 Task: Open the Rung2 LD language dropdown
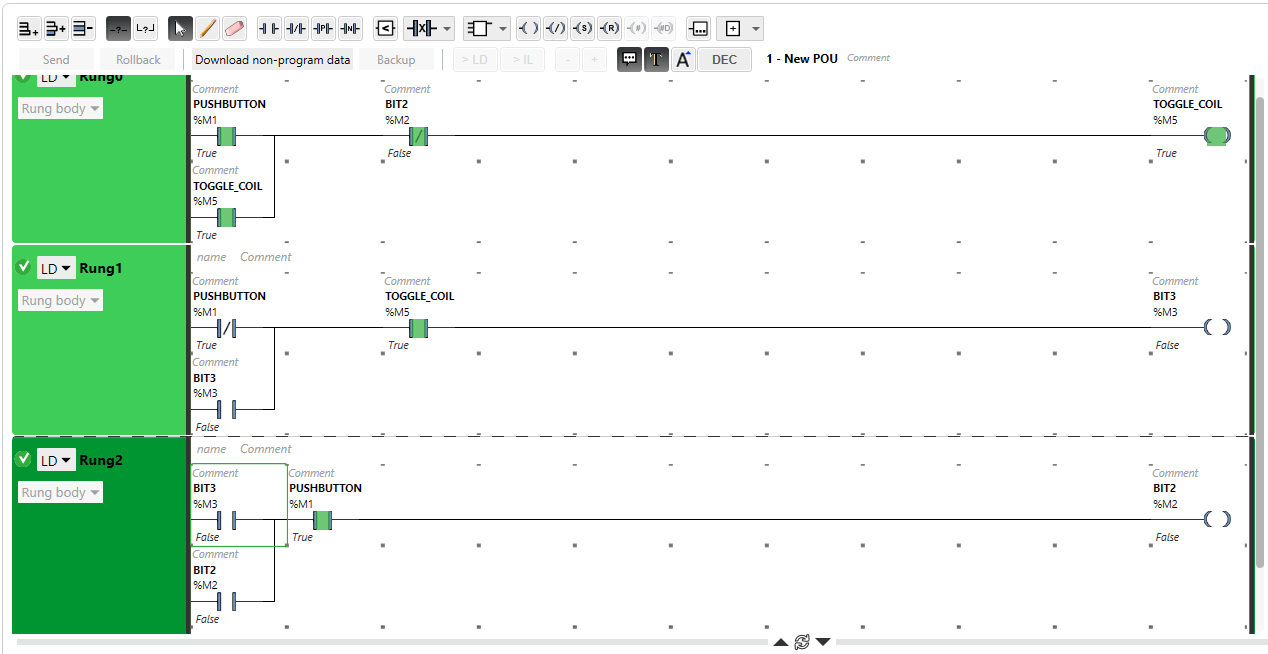click(56, 460)
